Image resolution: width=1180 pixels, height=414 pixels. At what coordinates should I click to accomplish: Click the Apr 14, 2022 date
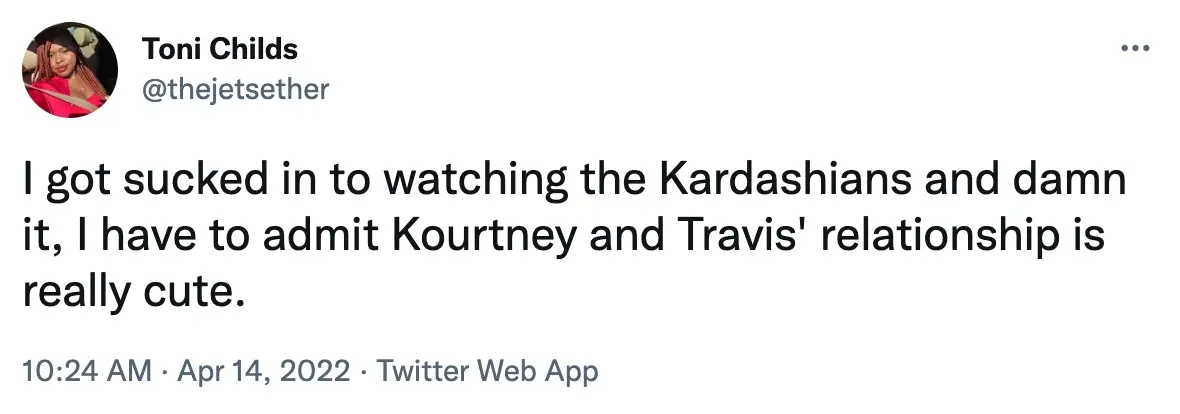click(x=264, y=373)
